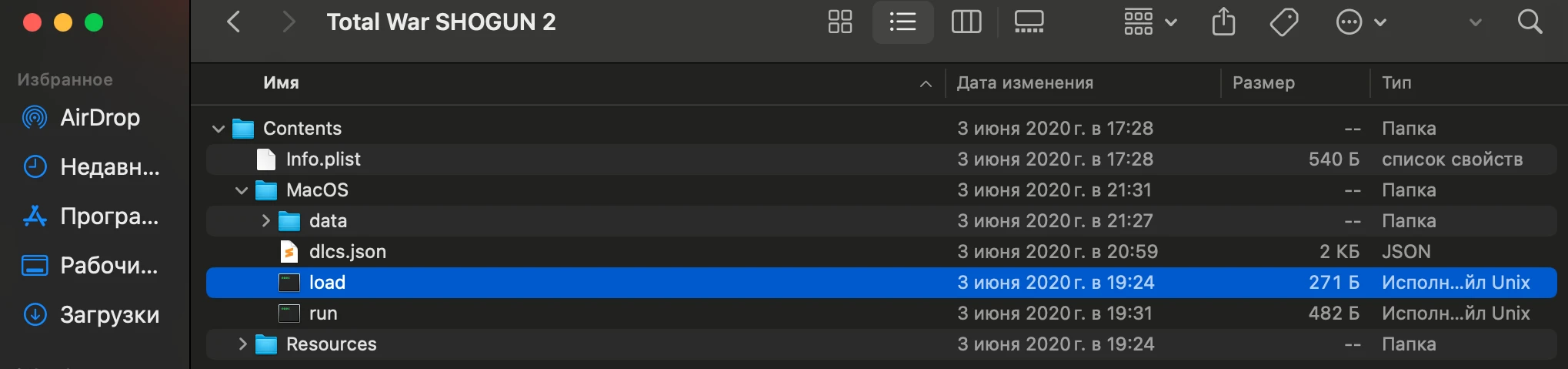Sort by Размер column header

click(1263, 82)
